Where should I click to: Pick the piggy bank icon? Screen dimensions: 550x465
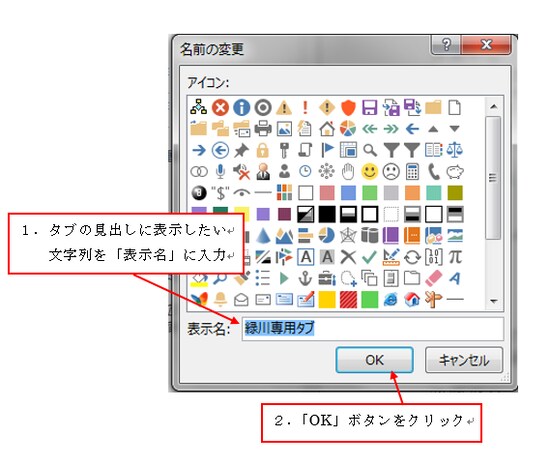(x=455, y=172)
